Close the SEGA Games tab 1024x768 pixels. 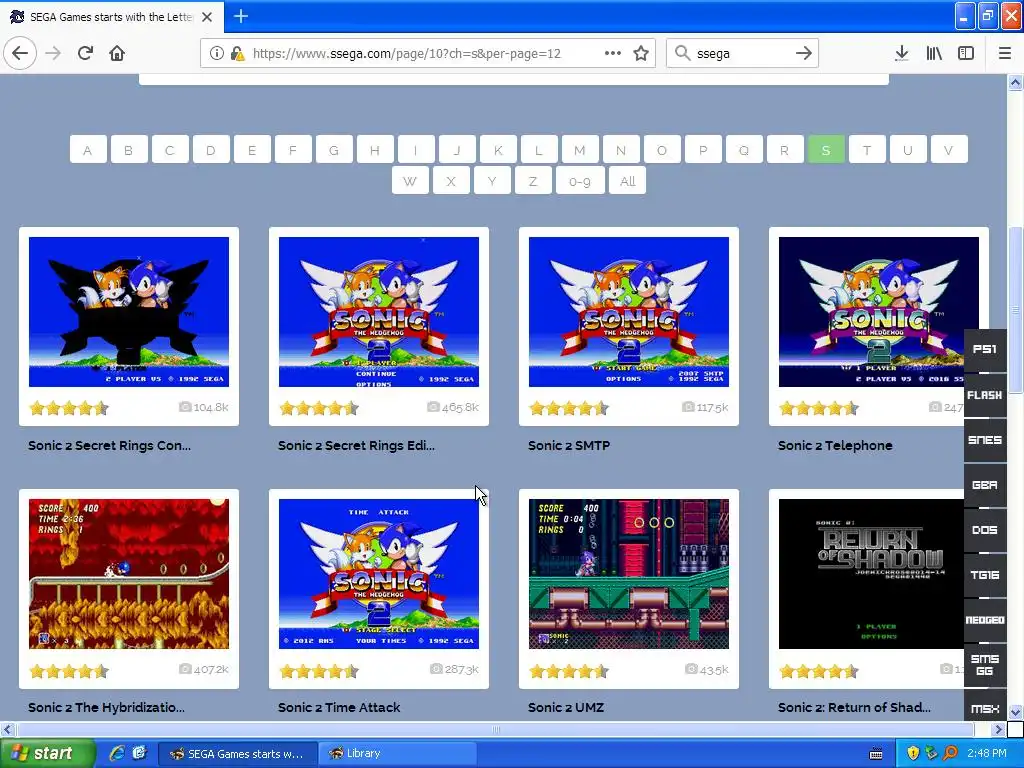[x=207, y=17]
